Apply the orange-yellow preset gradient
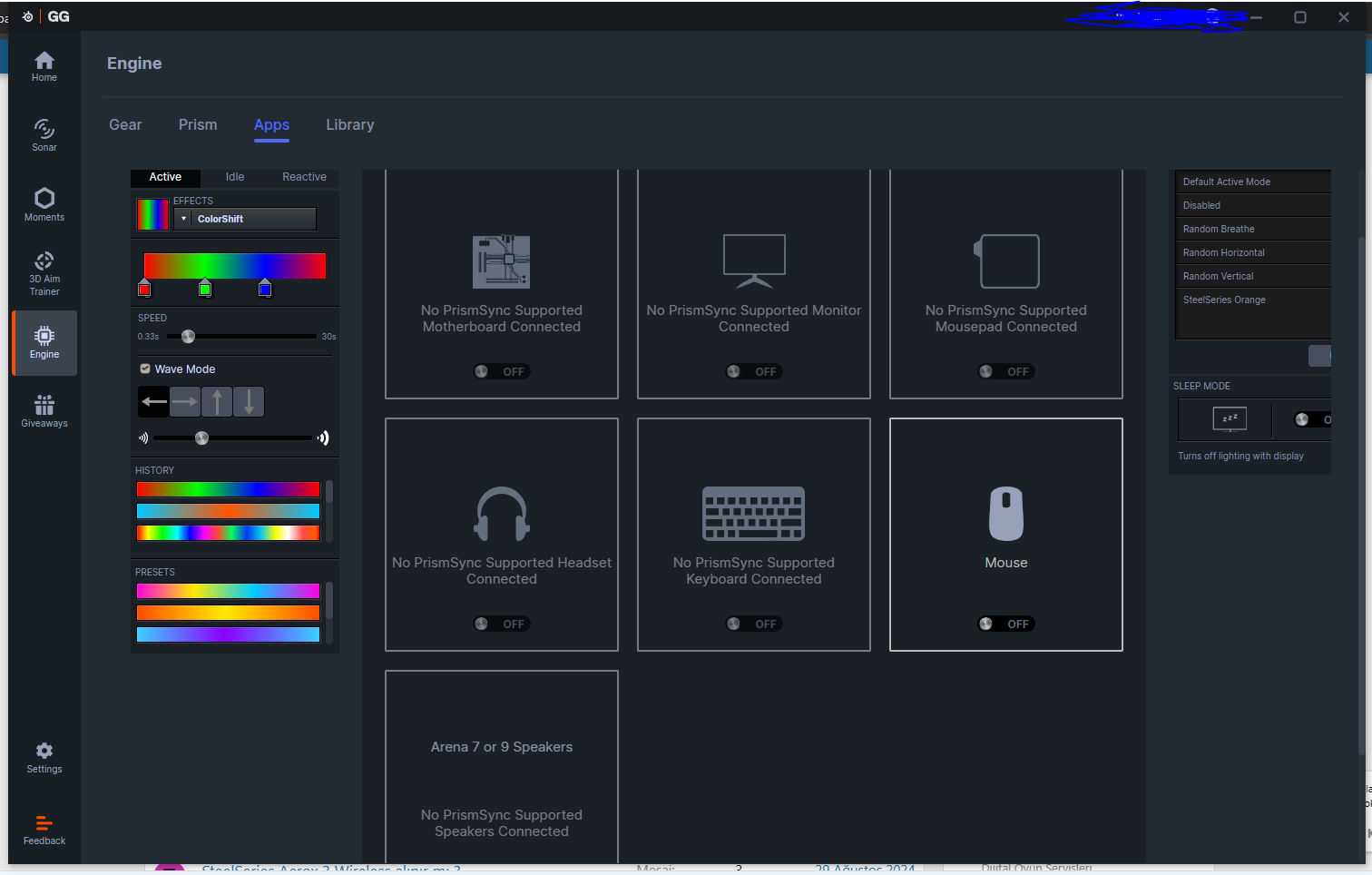Viewport: 1372px width, 875px height. 228,613
